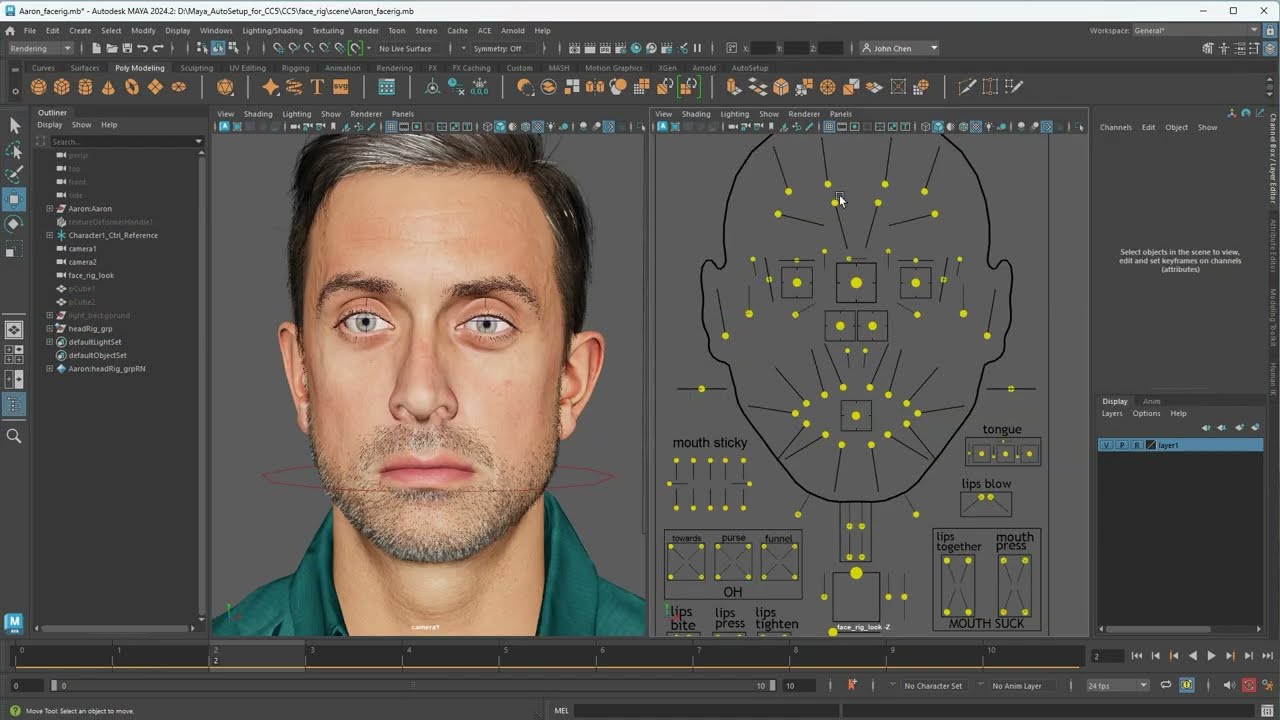Activate the Rotate tool in toolbox
This screenshot has width=1280, height=720.
tap(14, 224)
